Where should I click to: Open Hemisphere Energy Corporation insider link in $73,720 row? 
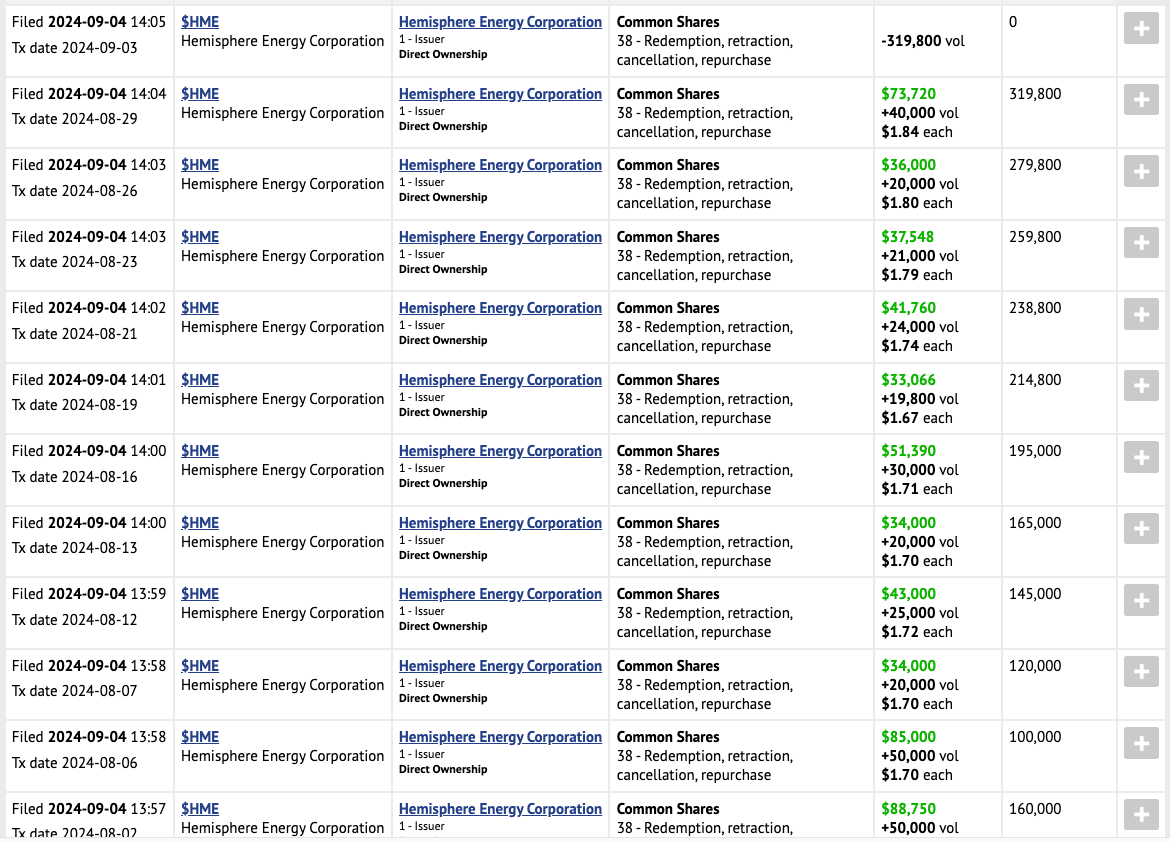pos(500,94)
